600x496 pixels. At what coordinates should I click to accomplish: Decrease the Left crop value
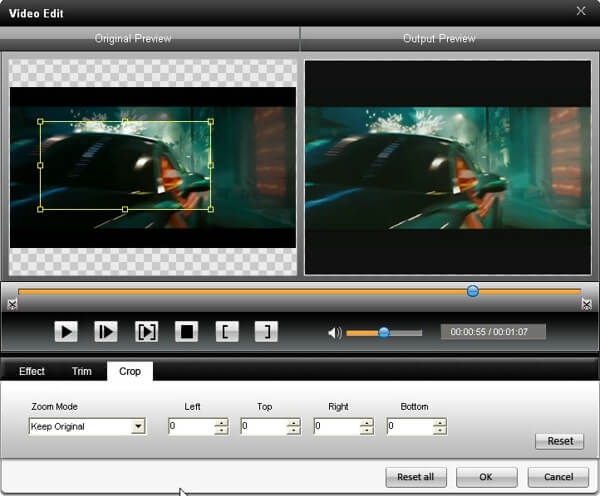[221, 430]
